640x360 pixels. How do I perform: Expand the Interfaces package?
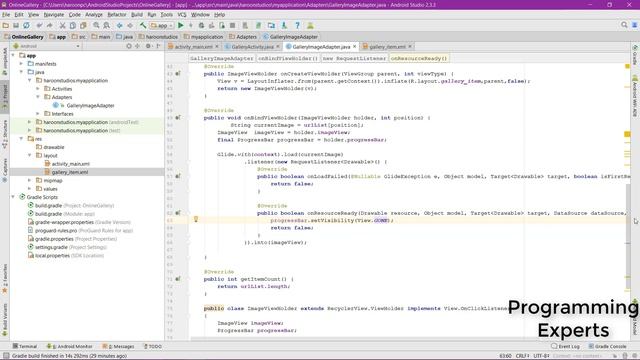pyautogui.click(x=38, y=113)
